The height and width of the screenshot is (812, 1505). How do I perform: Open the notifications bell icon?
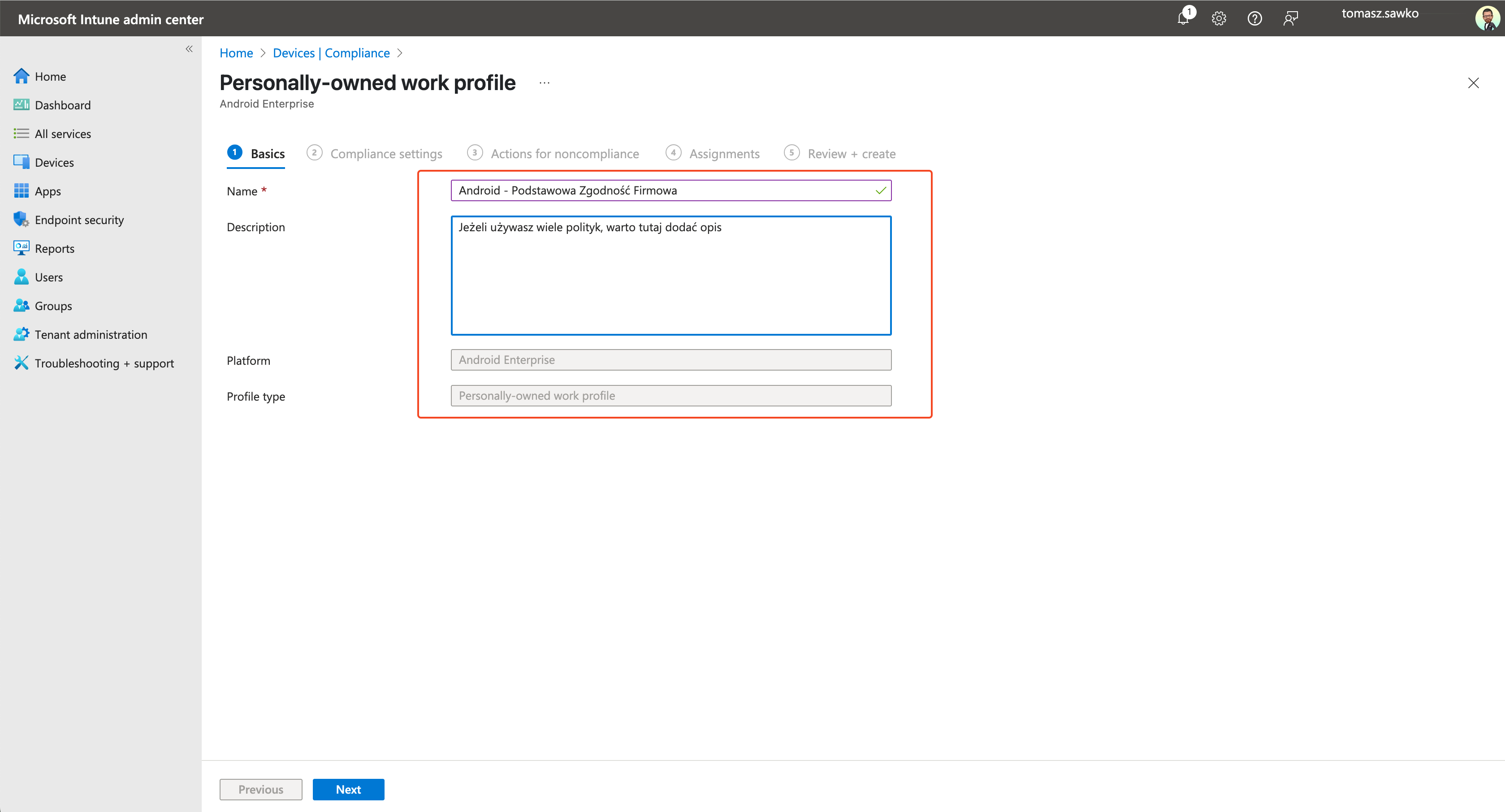pyautogui.click(x=1183, y=19)
